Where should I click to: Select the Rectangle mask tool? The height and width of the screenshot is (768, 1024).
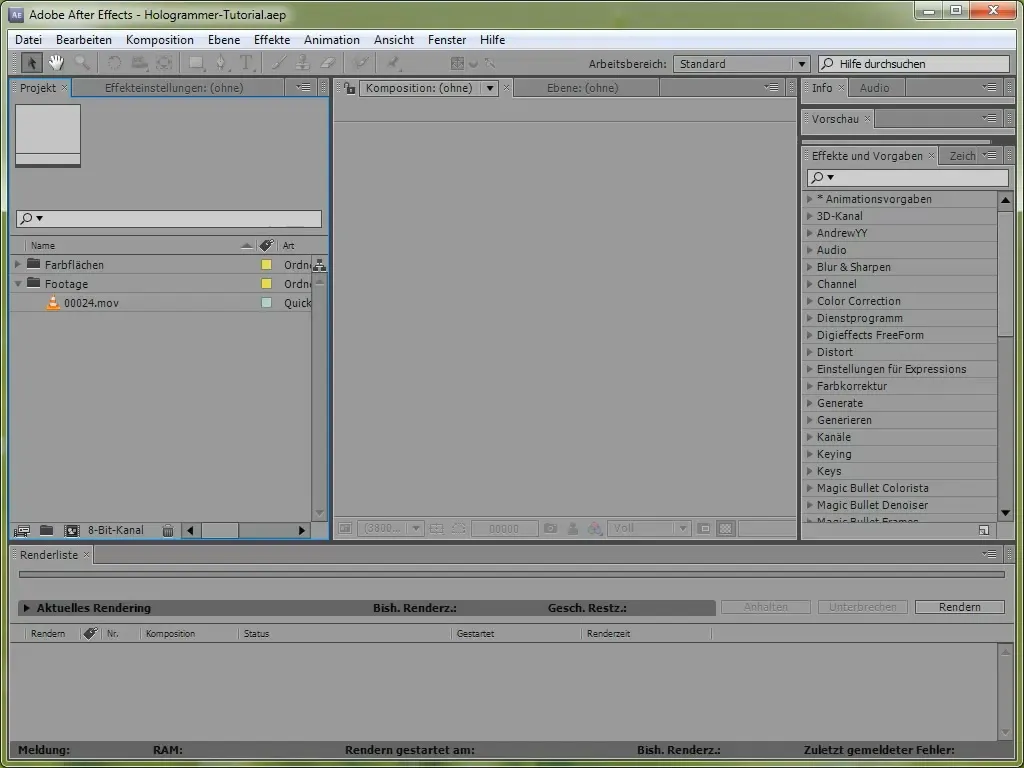tap(196, 63)
